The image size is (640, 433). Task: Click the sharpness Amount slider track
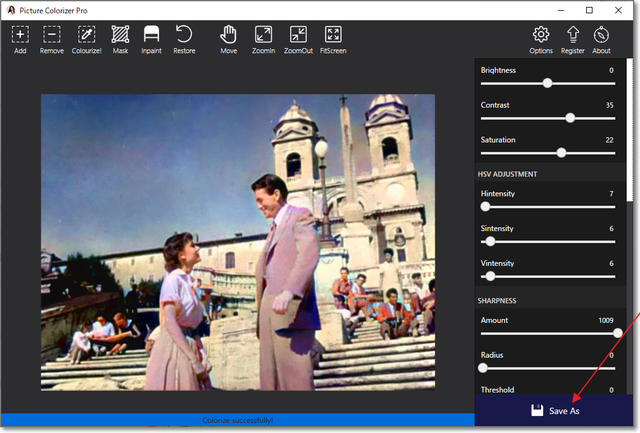pos(548,333)
